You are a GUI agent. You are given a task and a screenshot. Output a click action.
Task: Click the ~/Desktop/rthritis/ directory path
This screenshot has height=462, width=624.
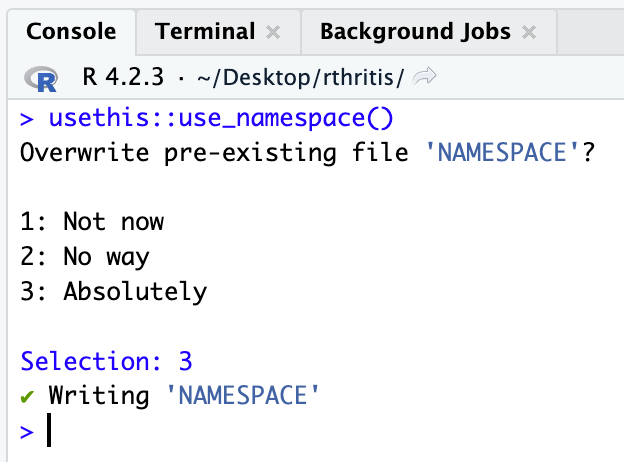pyautogui.click(x=272, y=76)
